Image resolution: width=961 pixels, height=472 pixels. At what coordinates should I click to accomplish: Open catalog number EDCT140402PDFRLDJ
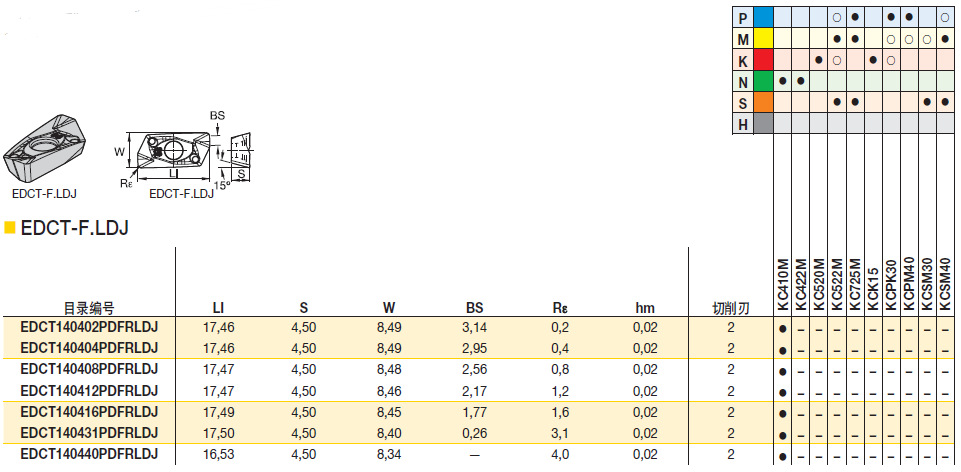(x=89, y=327)
